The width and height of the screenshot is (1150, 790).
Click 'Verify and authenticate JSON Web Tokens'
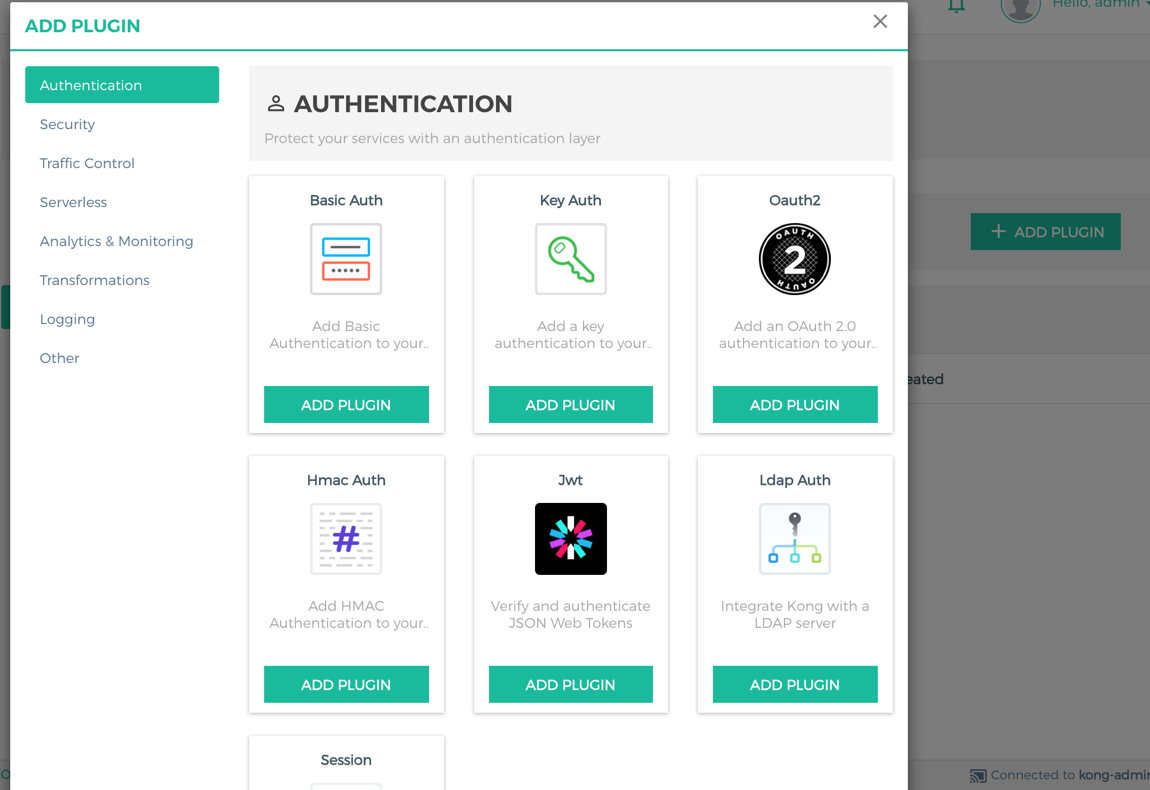coord(571,615)
